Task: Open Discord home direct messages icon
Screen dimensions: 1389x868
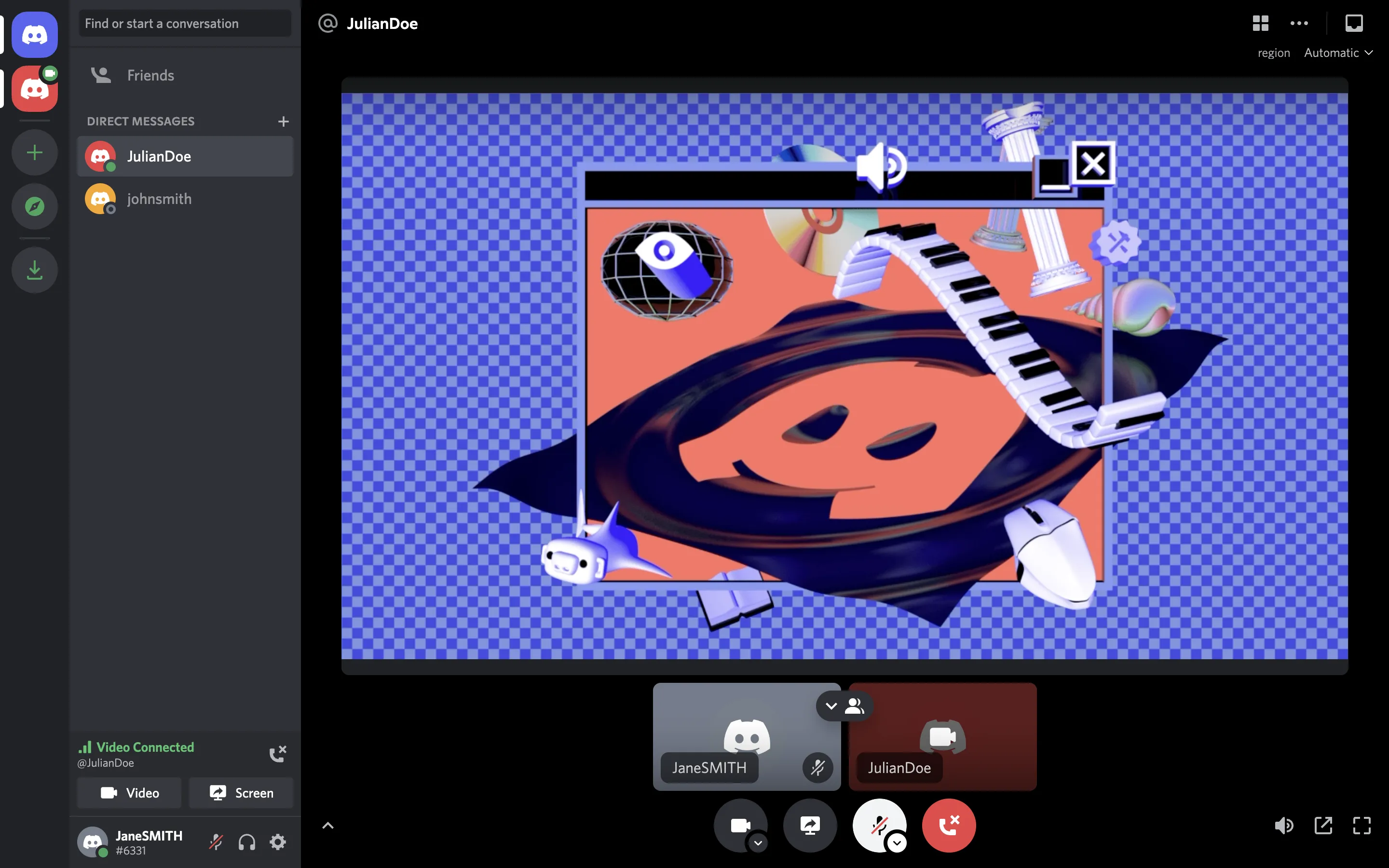Action: 34,34
